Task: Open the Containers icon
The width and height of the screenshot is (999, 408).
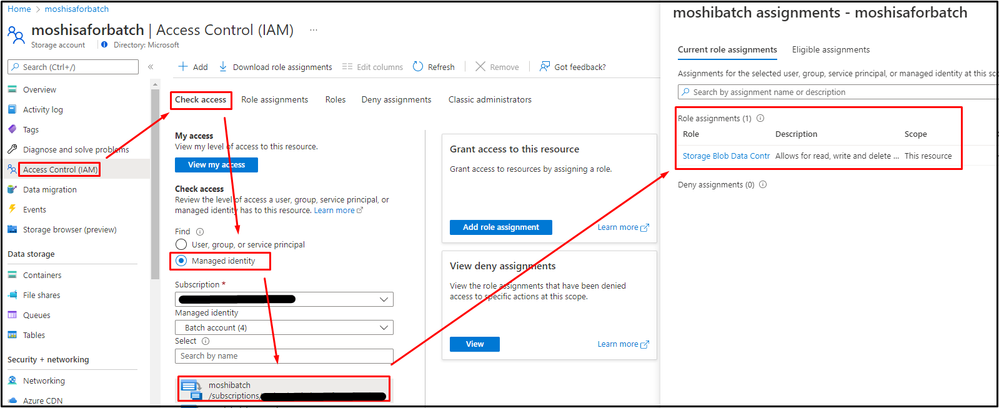Action: coord(12,275)
